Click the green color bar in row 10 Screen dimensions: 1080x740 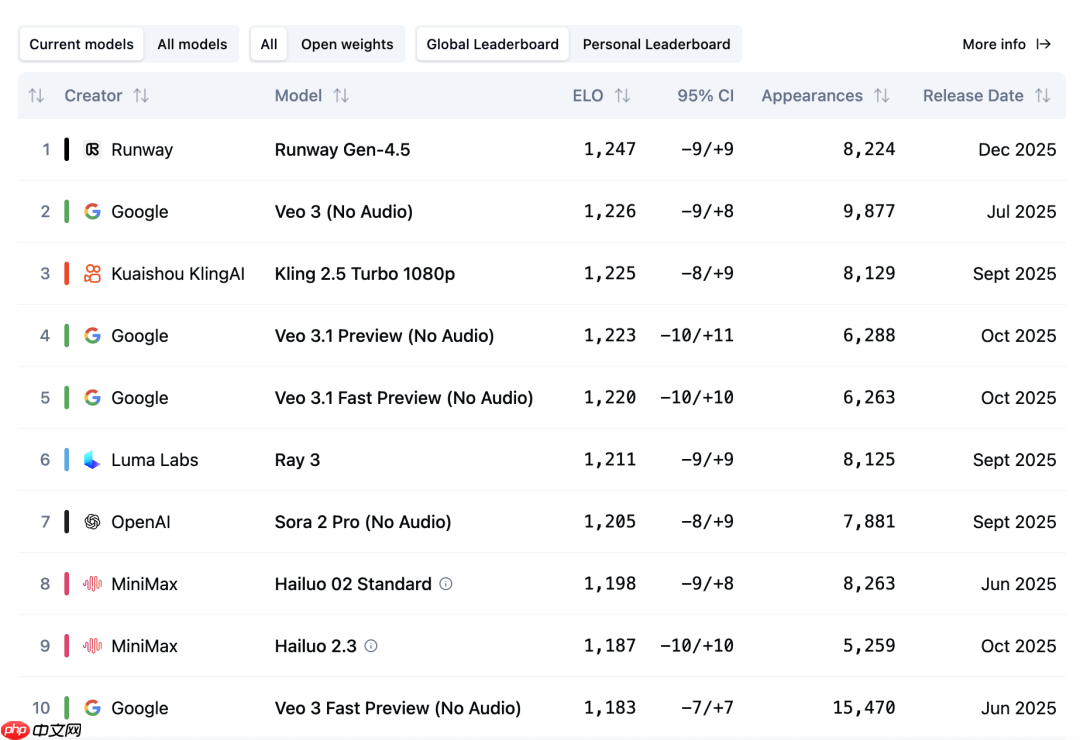point(67,708)
